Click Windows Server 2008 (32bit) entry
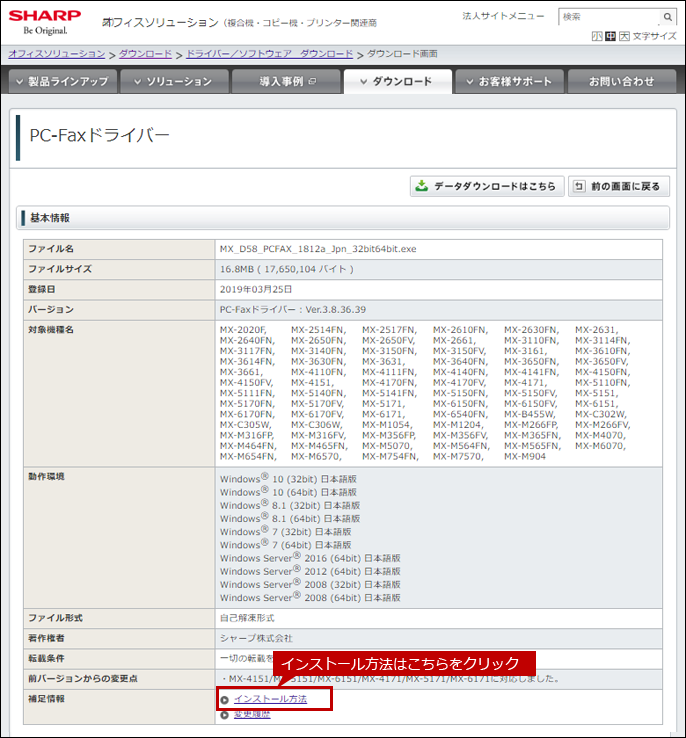 click(x=310, y=585)
